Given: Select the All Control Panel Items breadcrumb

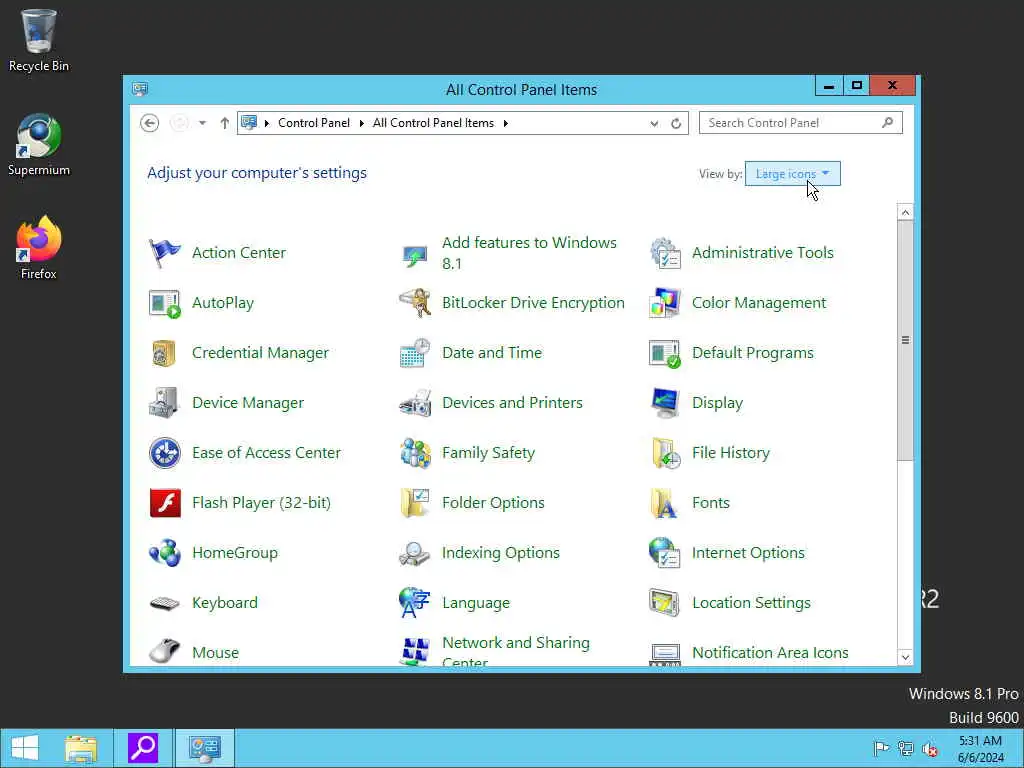Looking at the screenshot, I should [x=433, y=123].
